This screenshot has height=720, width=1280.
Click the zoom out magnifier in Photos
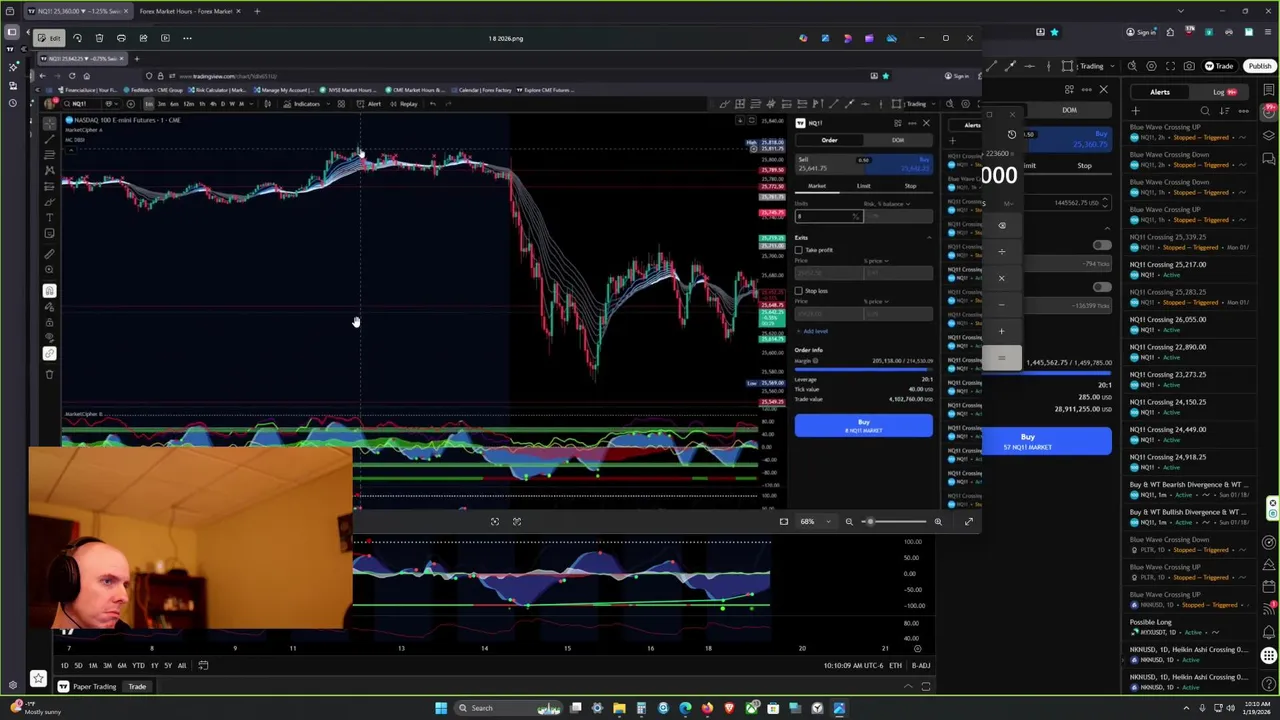coord(849,521)
